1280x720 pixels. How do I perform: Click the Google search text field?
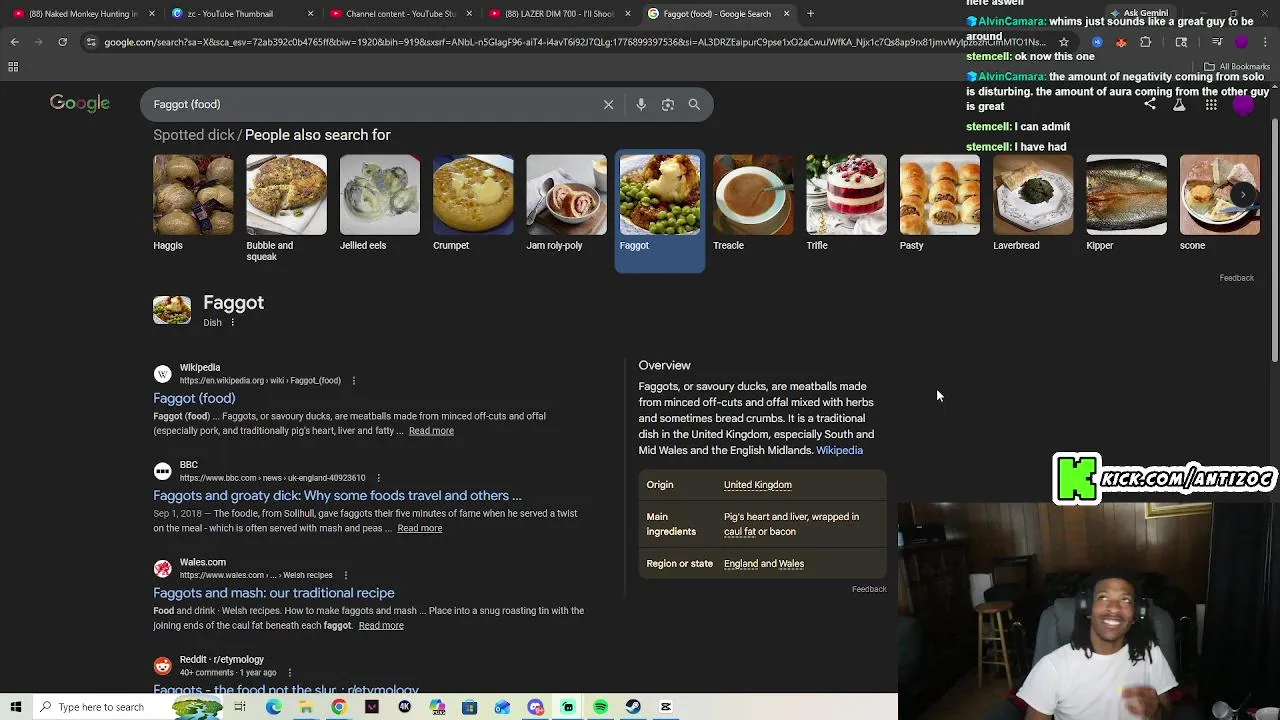tap(370, 104)
